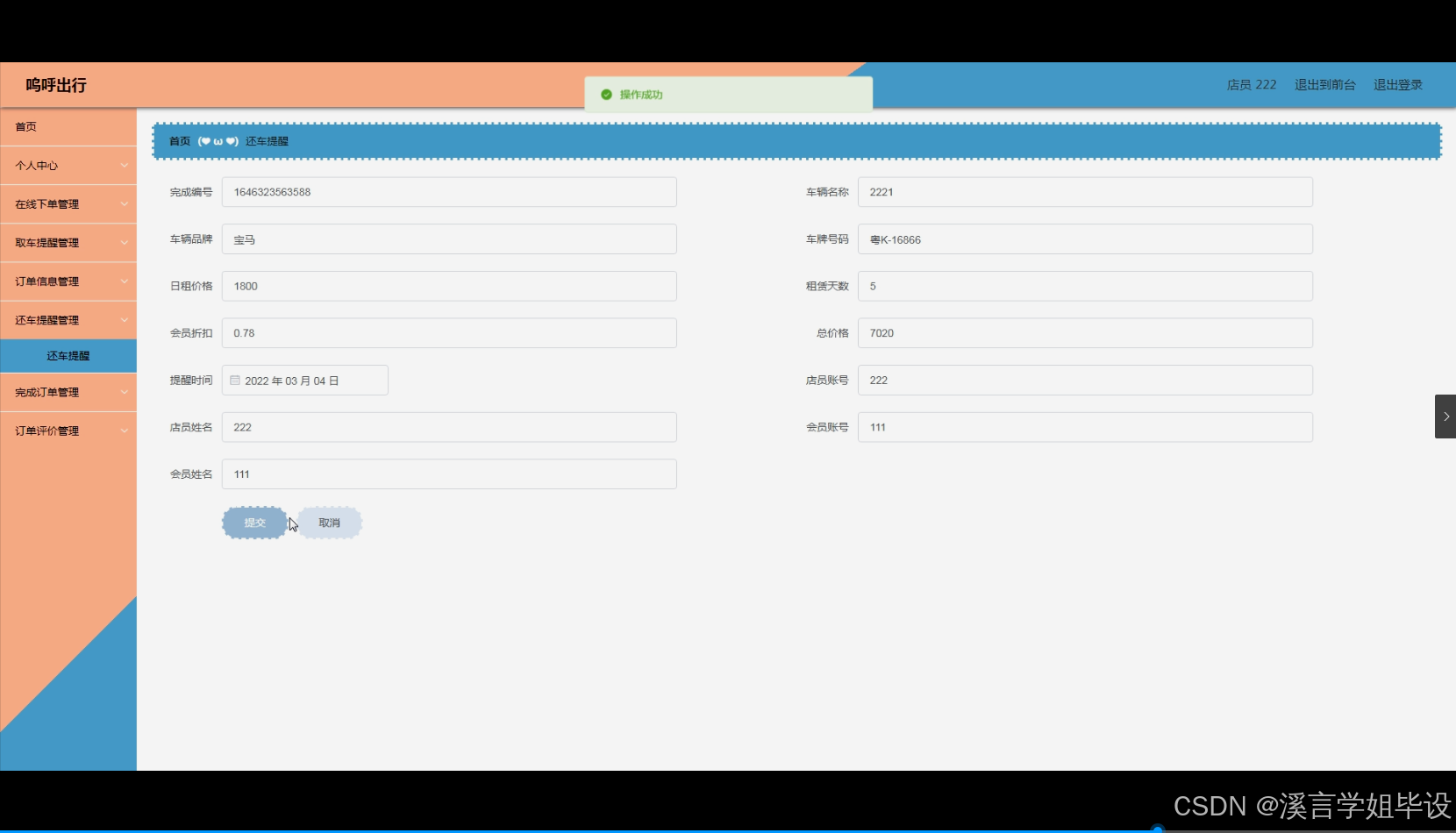
Task: Click 店员 222 user label
Action: [1252, 85]
